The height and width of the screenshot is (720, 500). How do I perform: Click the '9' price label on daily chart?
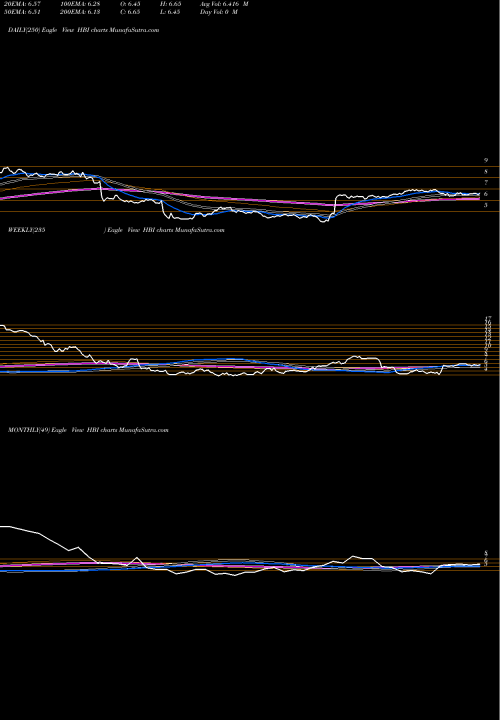486,161
